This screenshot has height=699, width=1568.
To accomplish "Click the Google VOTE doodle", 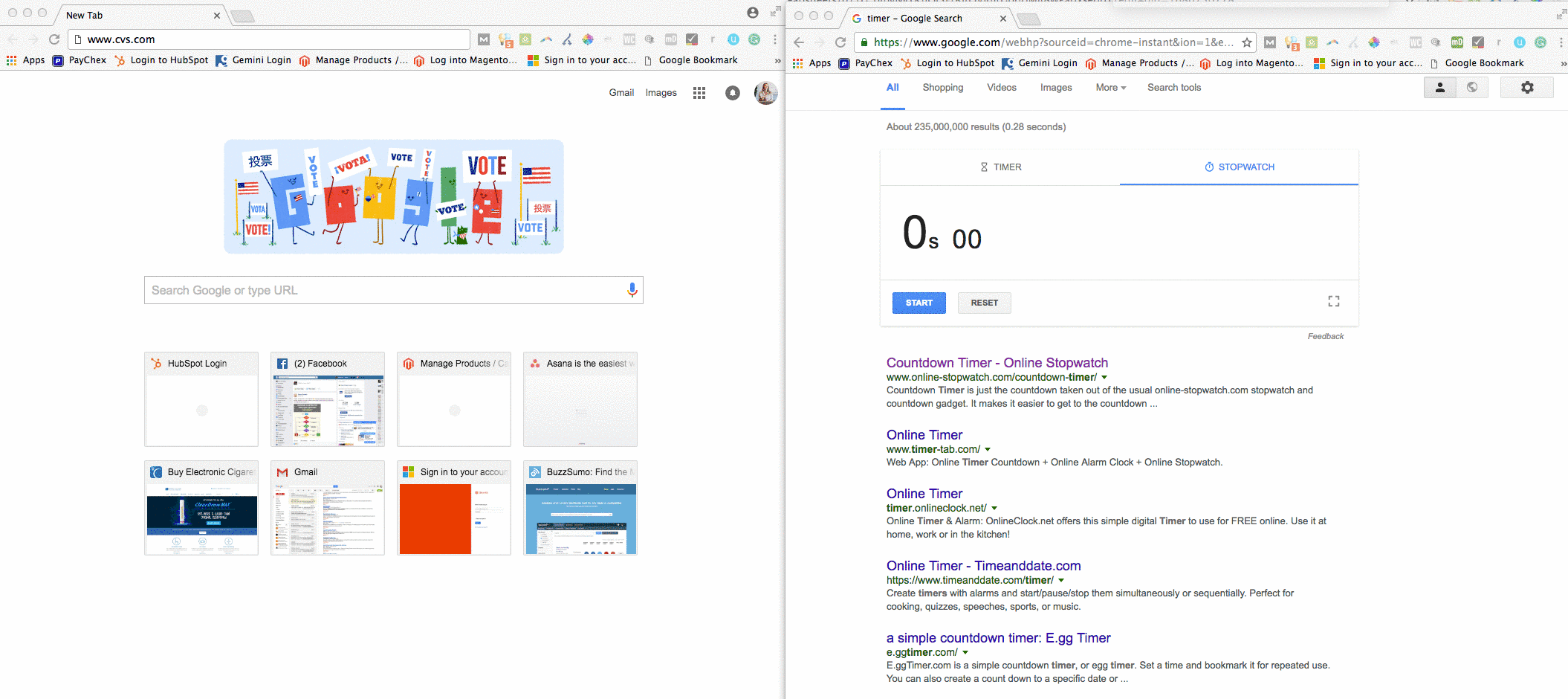I will coord(394,196).
